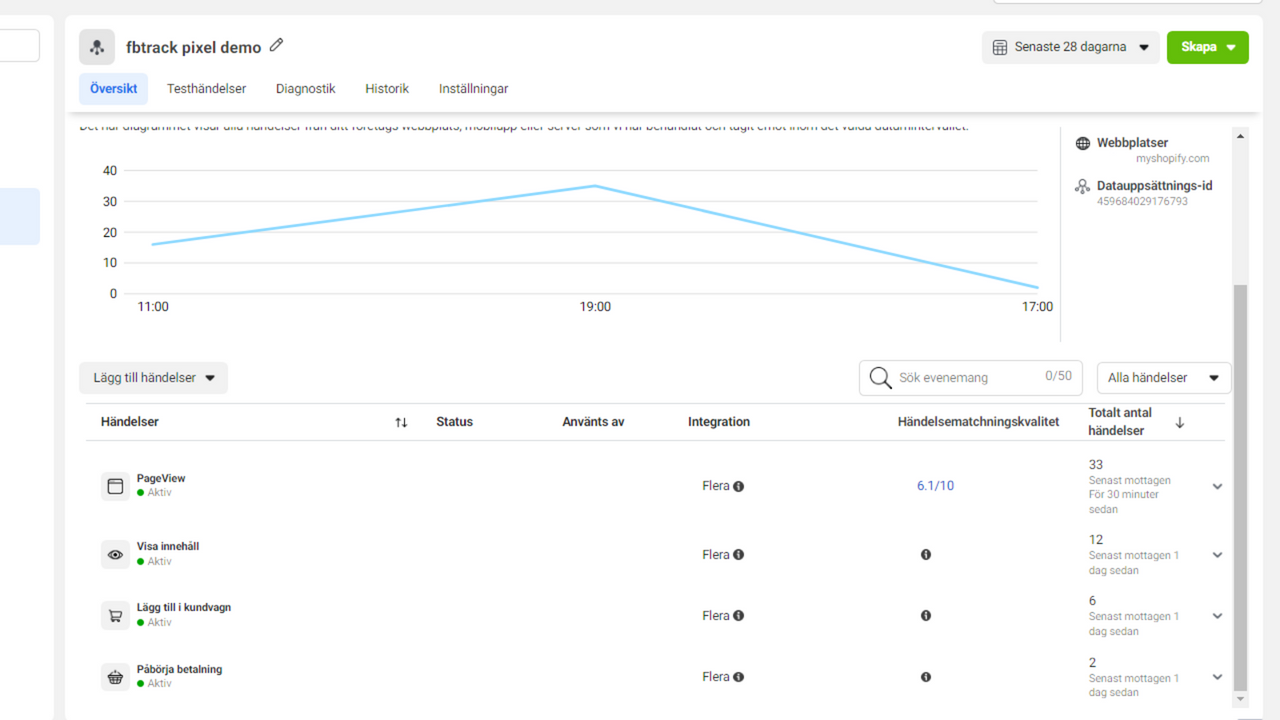Open the Inställningar tab
Screen dimensions: 1280x720
click(x=473, y=89)
